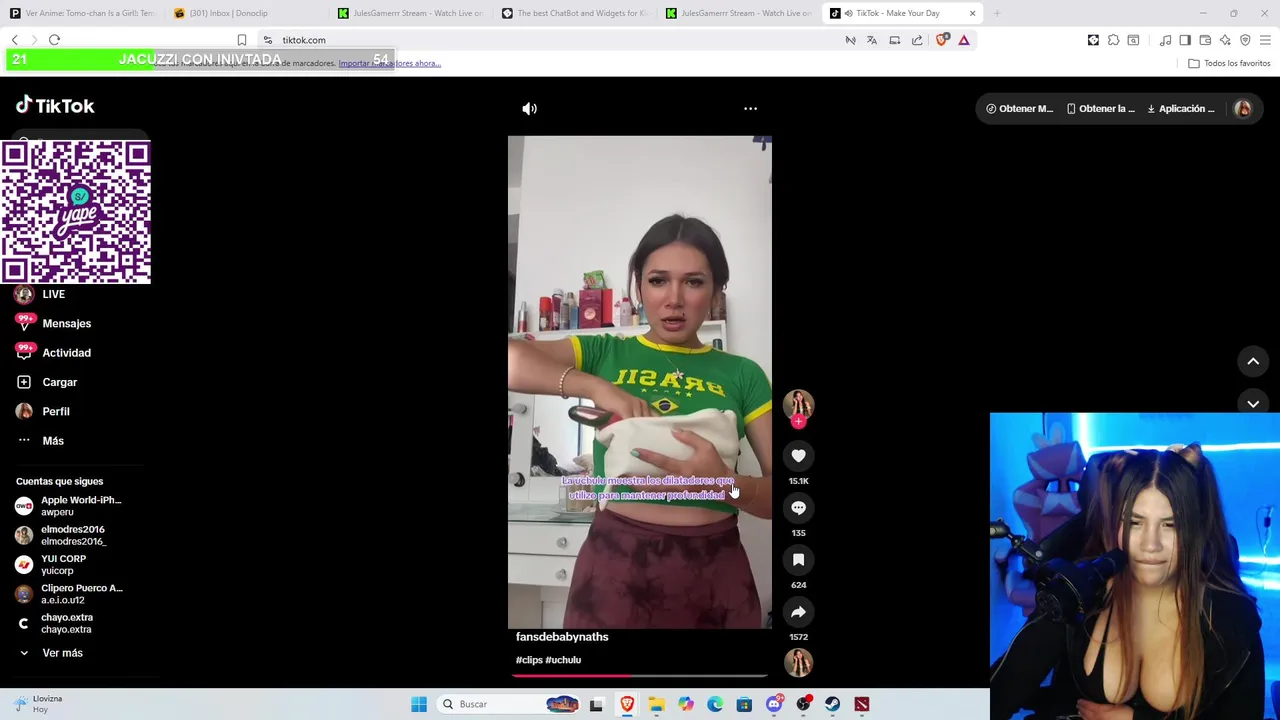Image resolution: width=1280 pixels, height=720 pixels.
Task: Click the Aplicación download button
Action: (x=1180, y=109)
